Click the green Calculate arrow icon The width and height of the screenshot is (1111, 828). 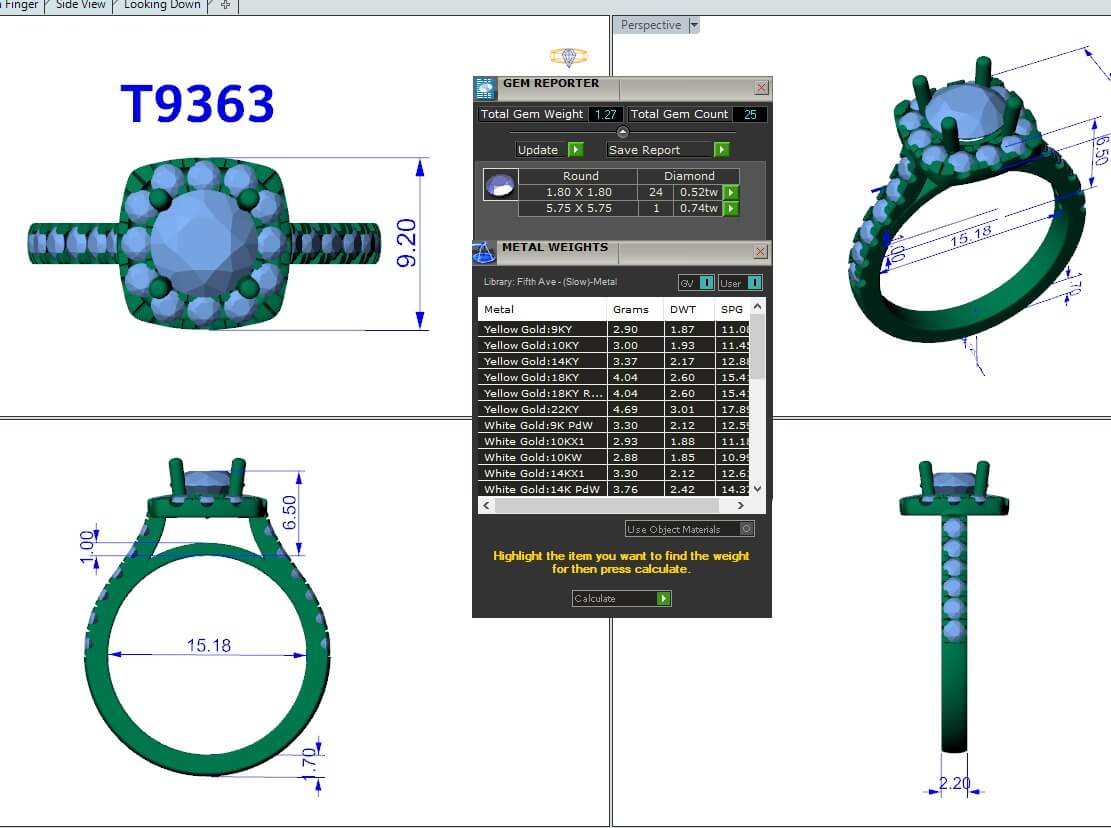point(663,598)
